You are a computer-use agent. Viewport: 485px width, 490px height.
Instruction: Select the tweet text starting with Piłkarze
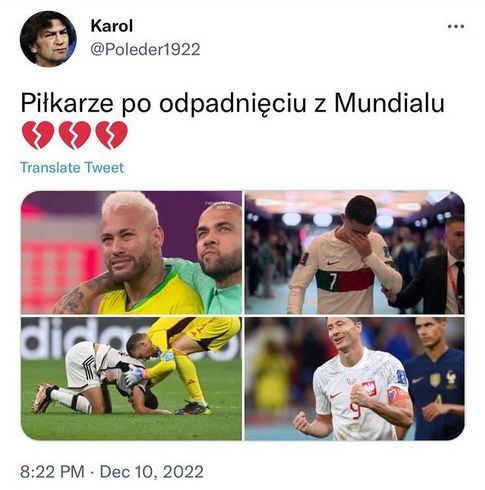(232, 104)
